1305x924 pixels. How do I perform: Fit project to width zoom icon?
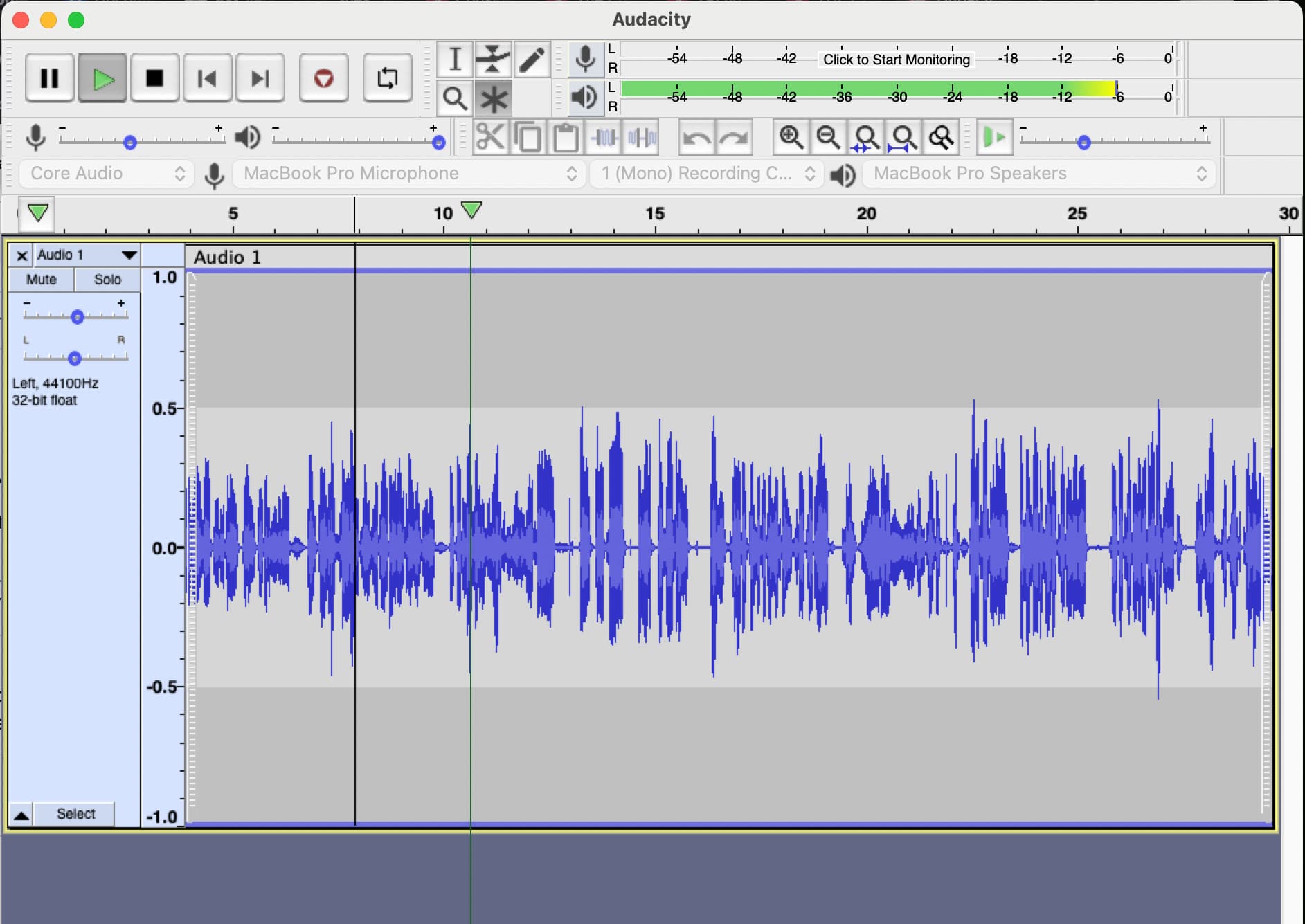[903, 137]
